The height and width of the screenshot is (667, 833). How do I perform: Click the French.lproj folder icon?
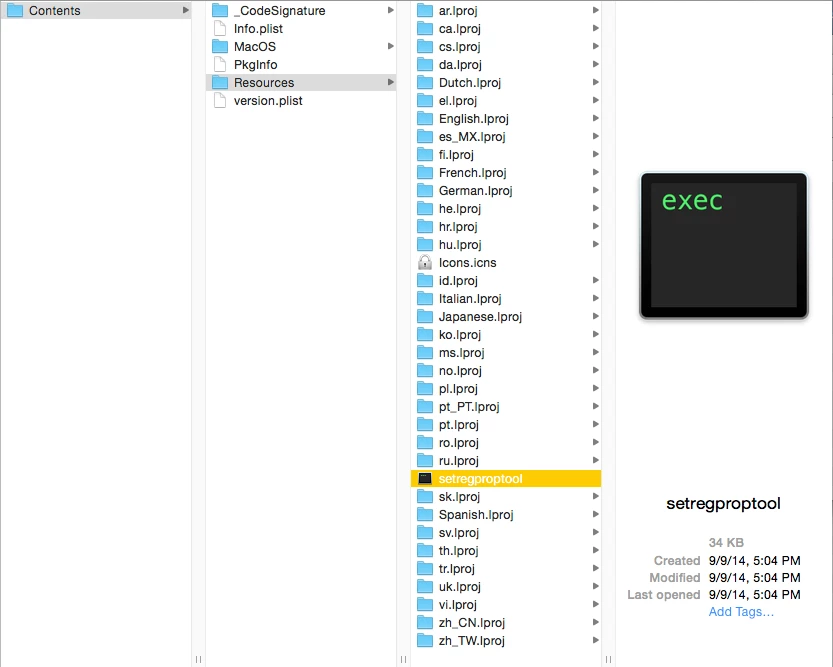click(x=425, y=173)
